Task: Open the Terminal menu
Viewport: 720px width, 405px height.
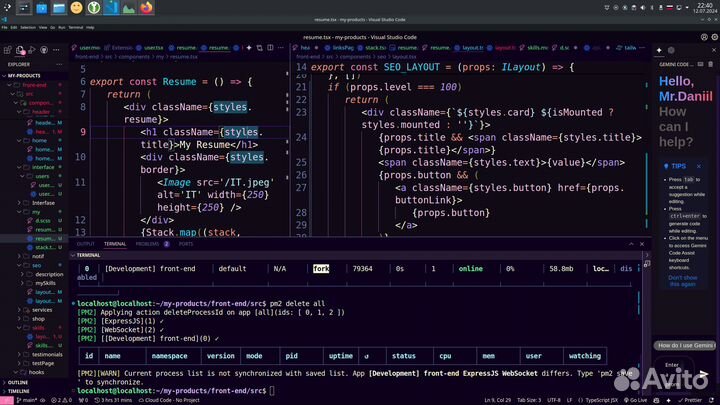Action: (x=76, y=28)
